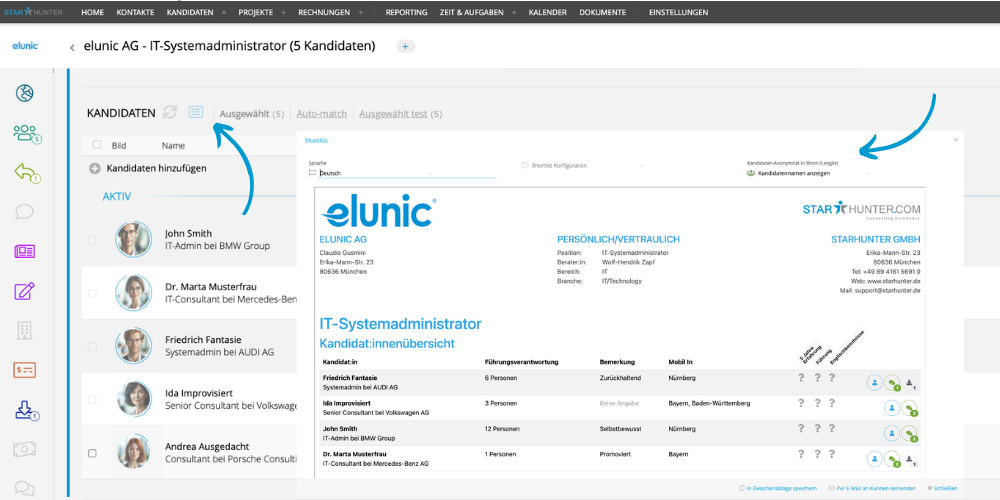The width and height of the screenshot is (1000, 500).
Task: Click the refresh icon beside KANDIDATEN
Action: coord(170,112)
